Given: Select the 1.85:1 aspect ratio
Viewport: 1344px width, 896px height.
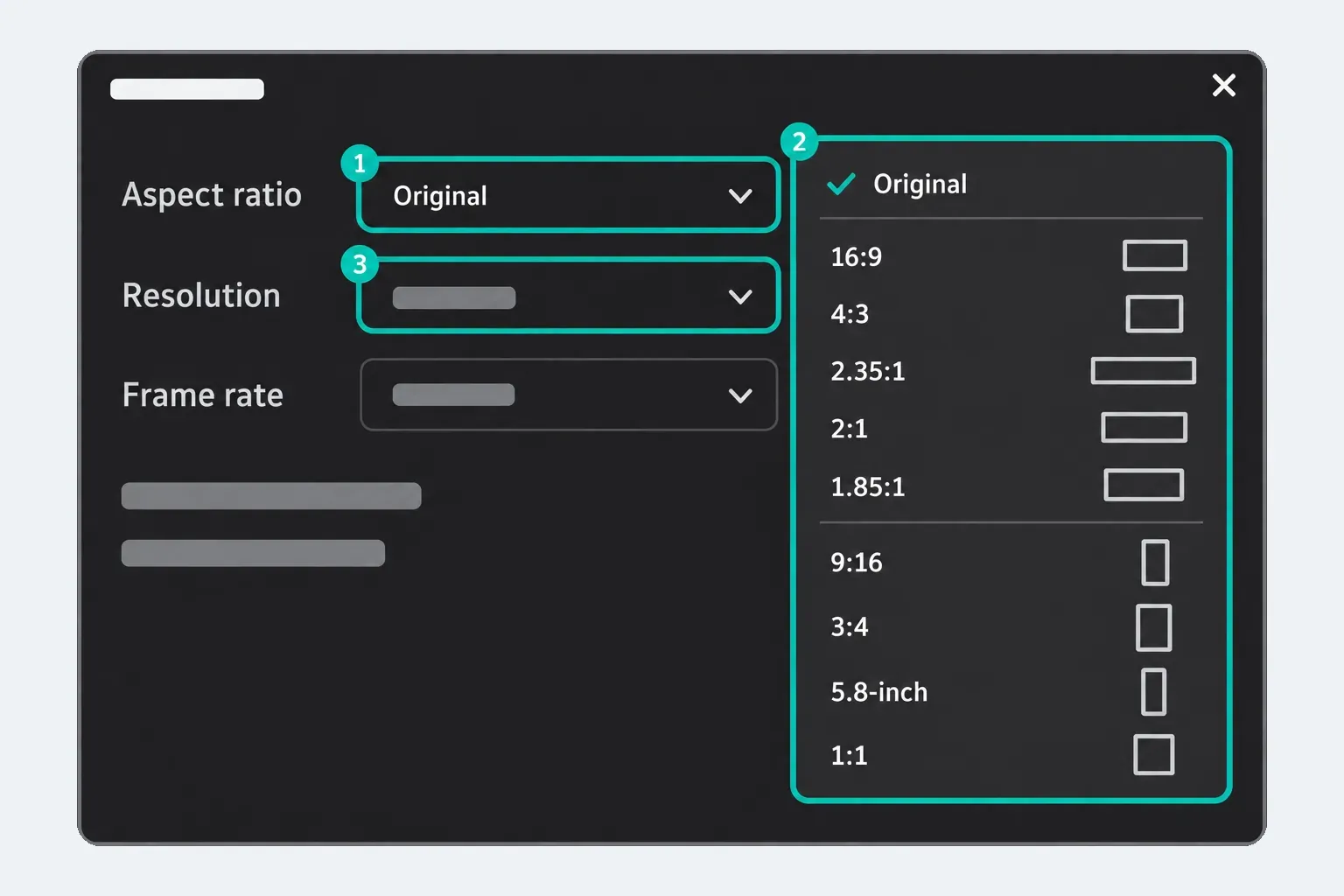Looking at the screenshot, I should (1011, 486).
